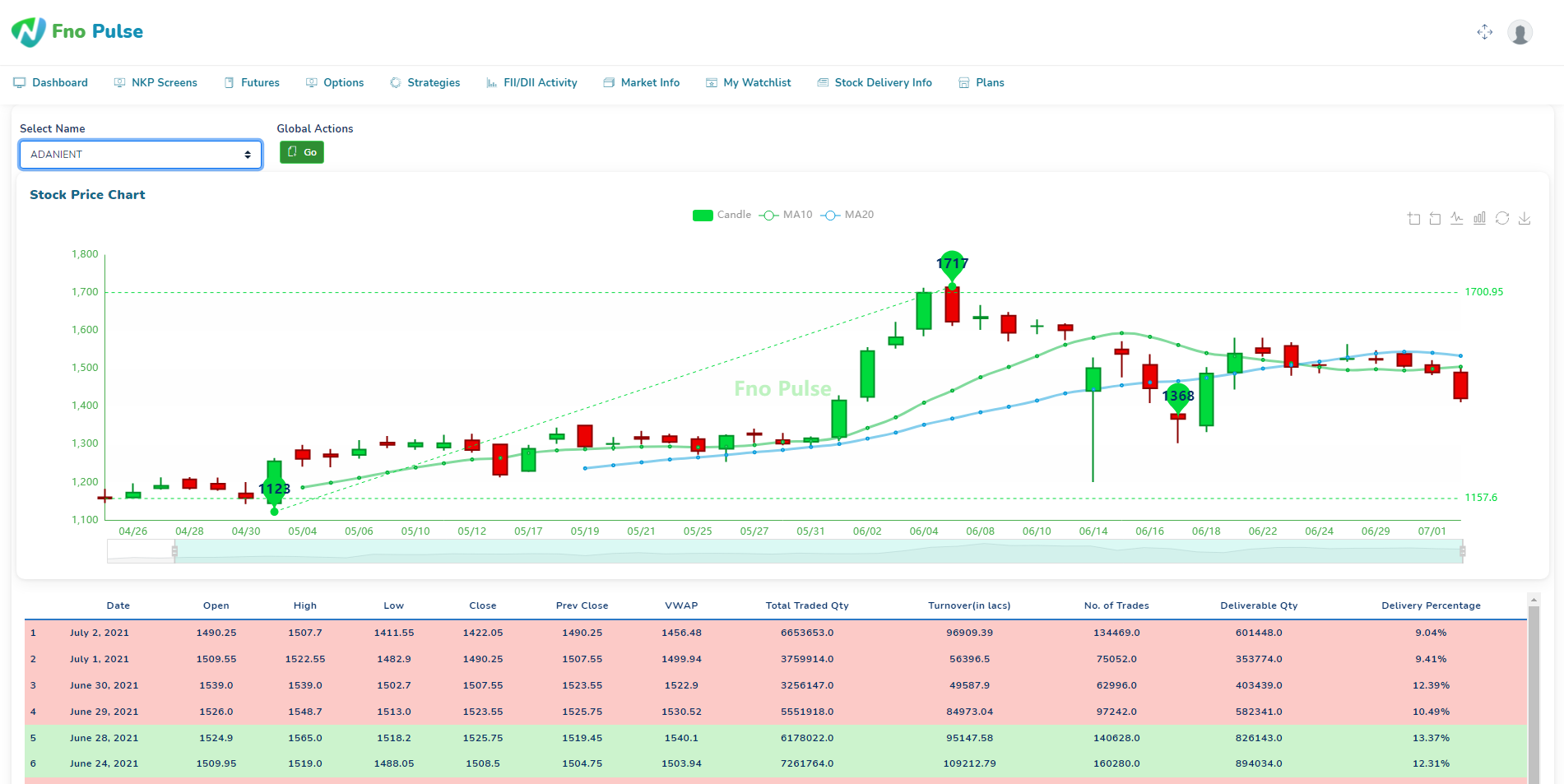The image size is (1564, 784).
Task: Click inside the data zoom range bar
Action: [x=818, y=551]
